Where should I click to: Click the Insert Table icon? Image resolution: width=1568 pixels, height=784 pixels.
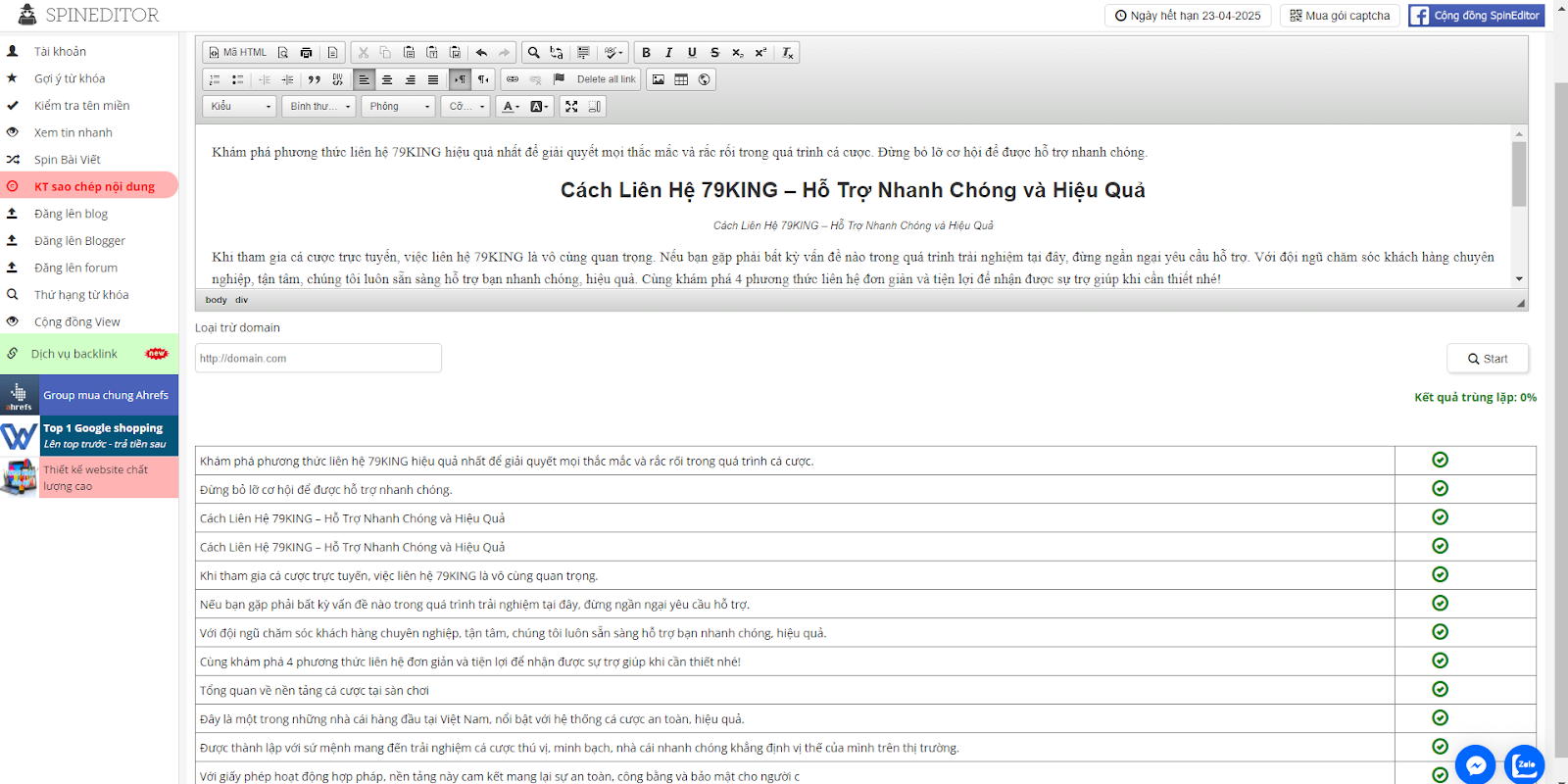[681, 79]
